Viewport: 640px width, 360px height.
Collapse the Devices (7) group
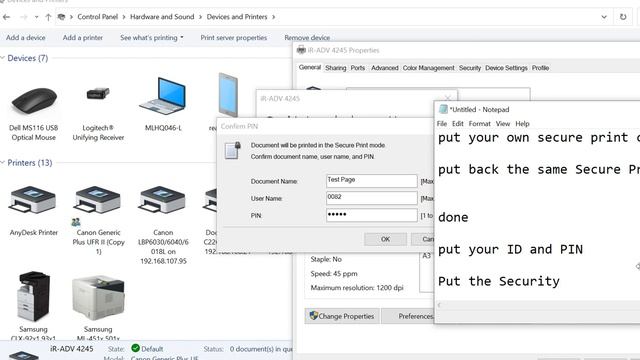tap(3, 58)
